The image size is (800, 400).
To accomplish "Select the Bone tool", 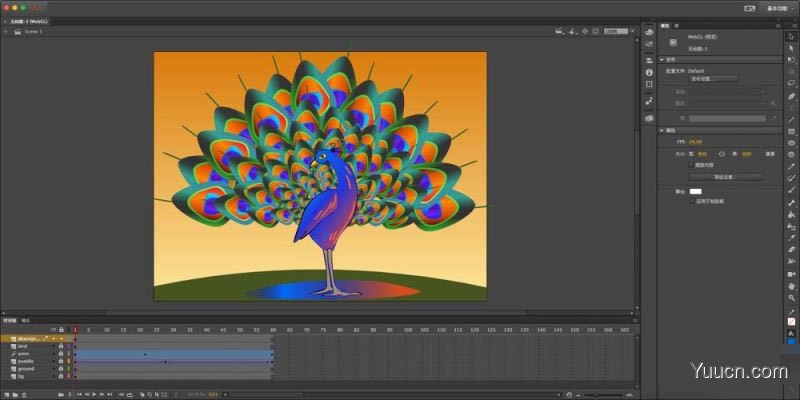I will (x=791, y=203).
